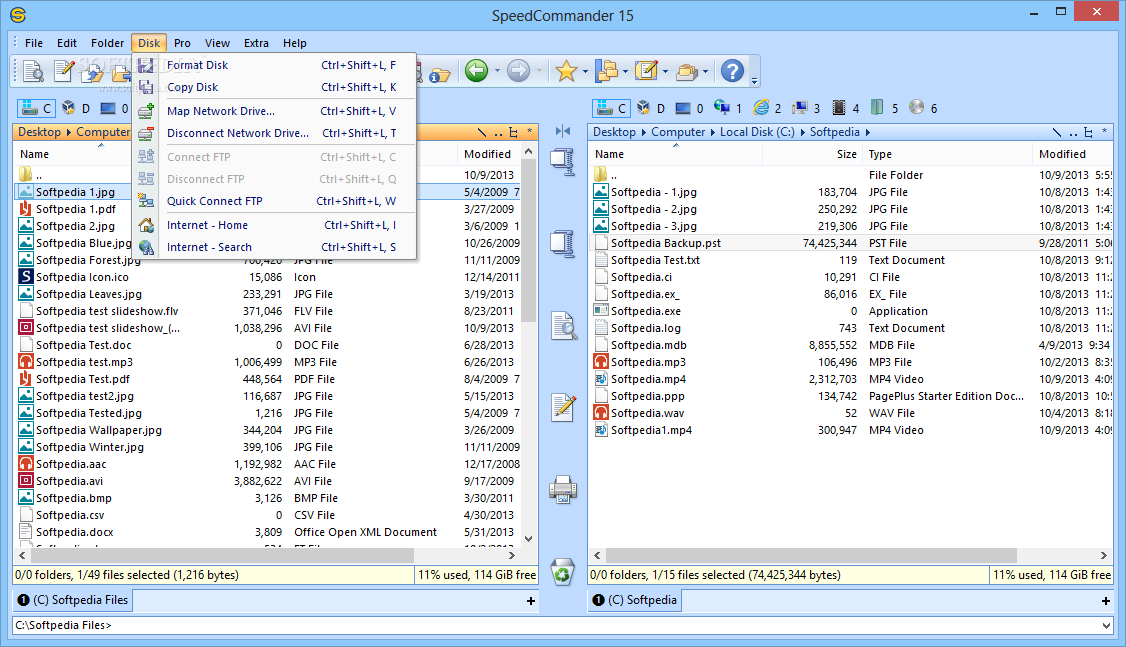
Task: Select drive D in right panel
Action: (651, 108)
